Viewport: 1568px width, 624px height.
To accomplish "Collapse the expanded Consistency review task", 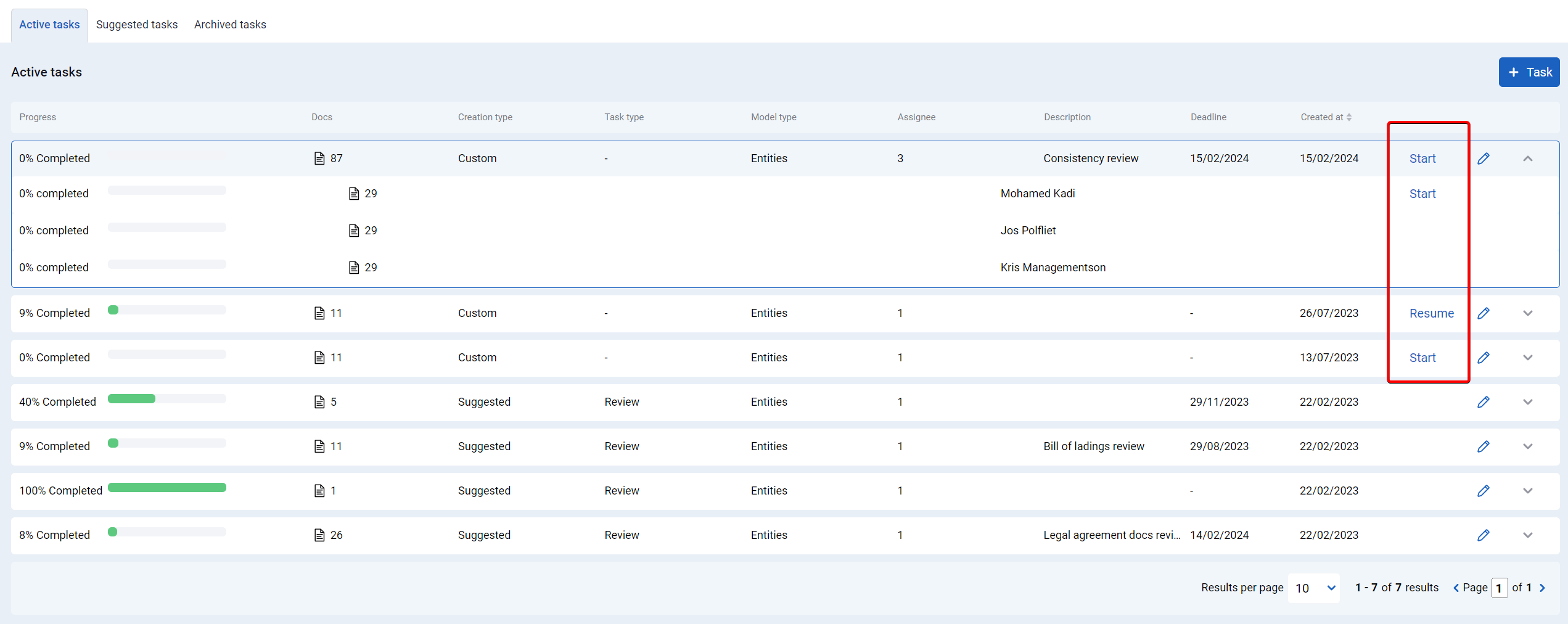I will [1528, 158].
